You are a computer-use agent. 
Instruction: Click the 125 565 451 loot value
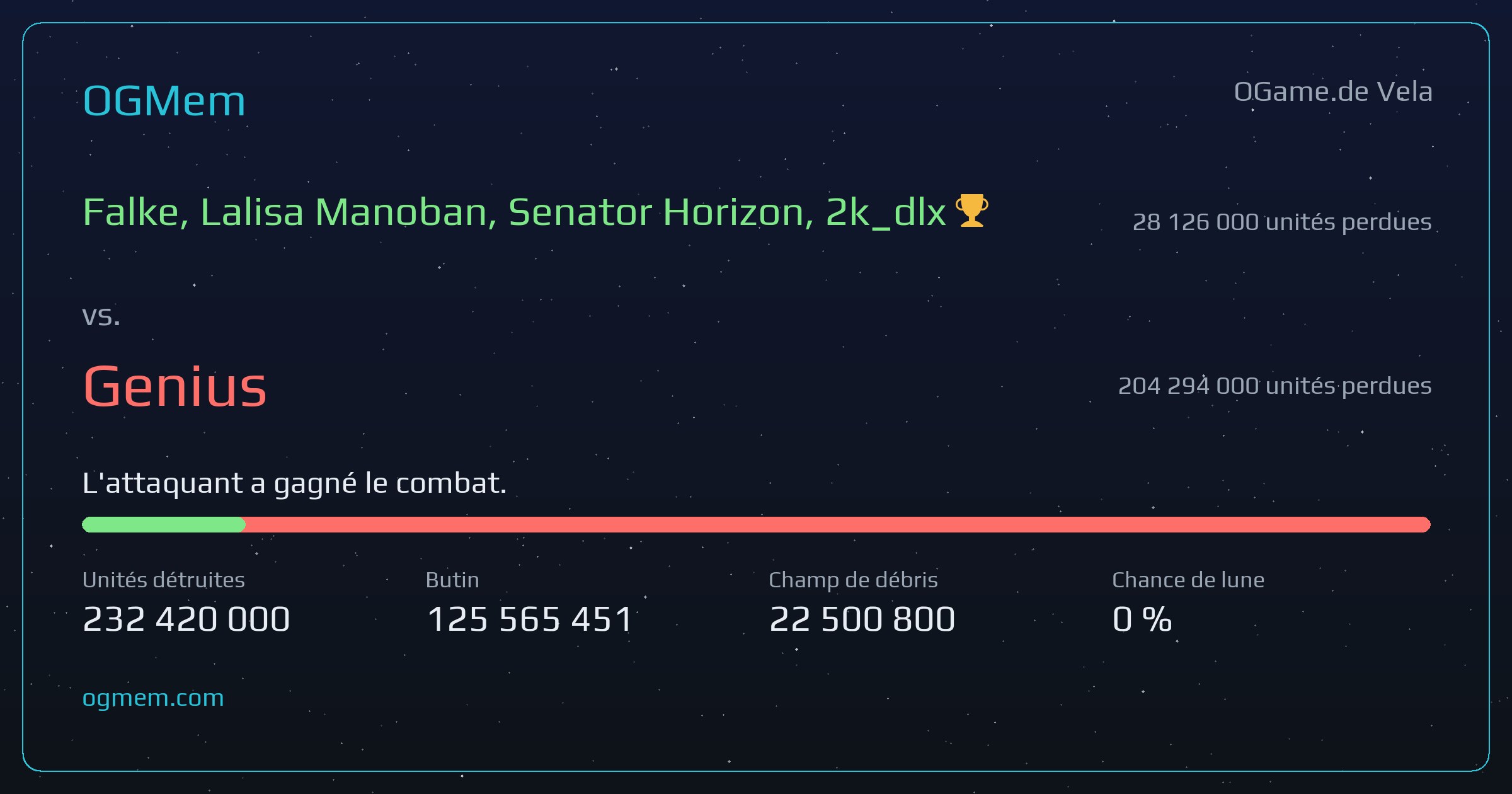coord(529,619)
